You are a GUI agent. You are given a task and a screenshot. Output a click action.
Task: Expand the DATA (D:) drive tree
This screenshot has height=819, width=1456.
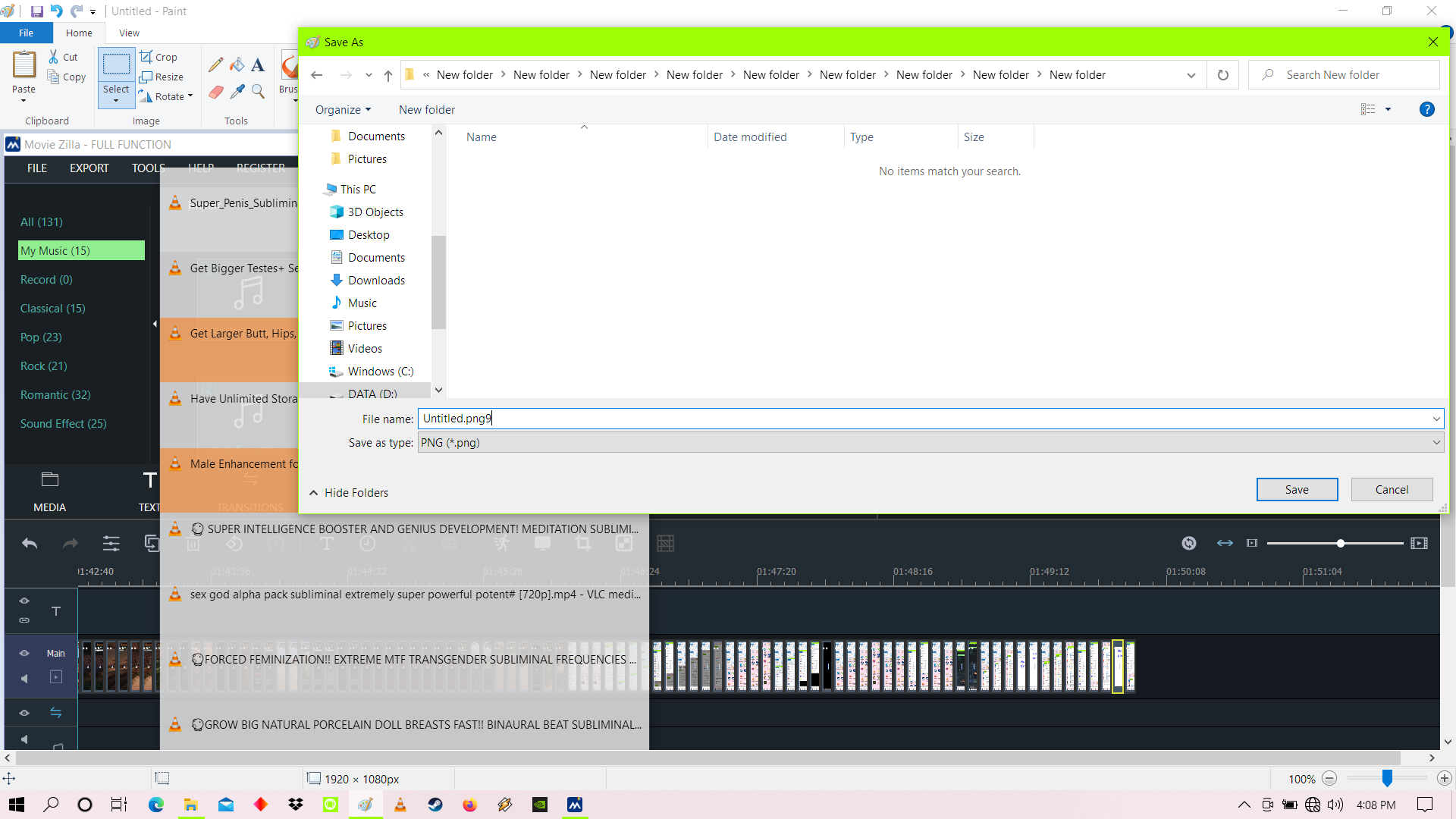click(x=320, y=393)
